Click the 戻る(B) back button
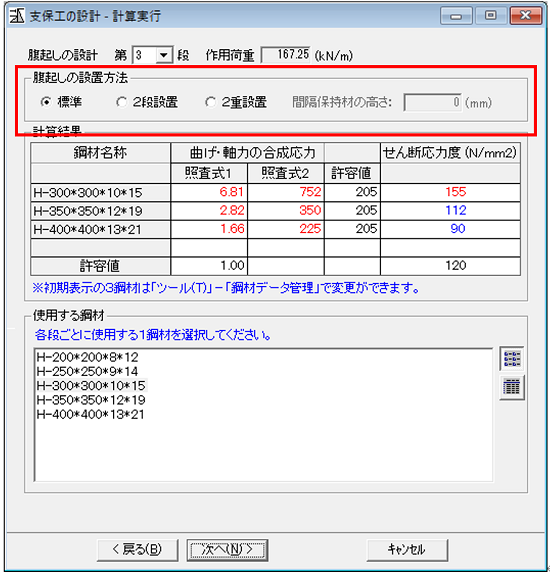The width and height of the screenshot is (550, 575). click(138, 549)
